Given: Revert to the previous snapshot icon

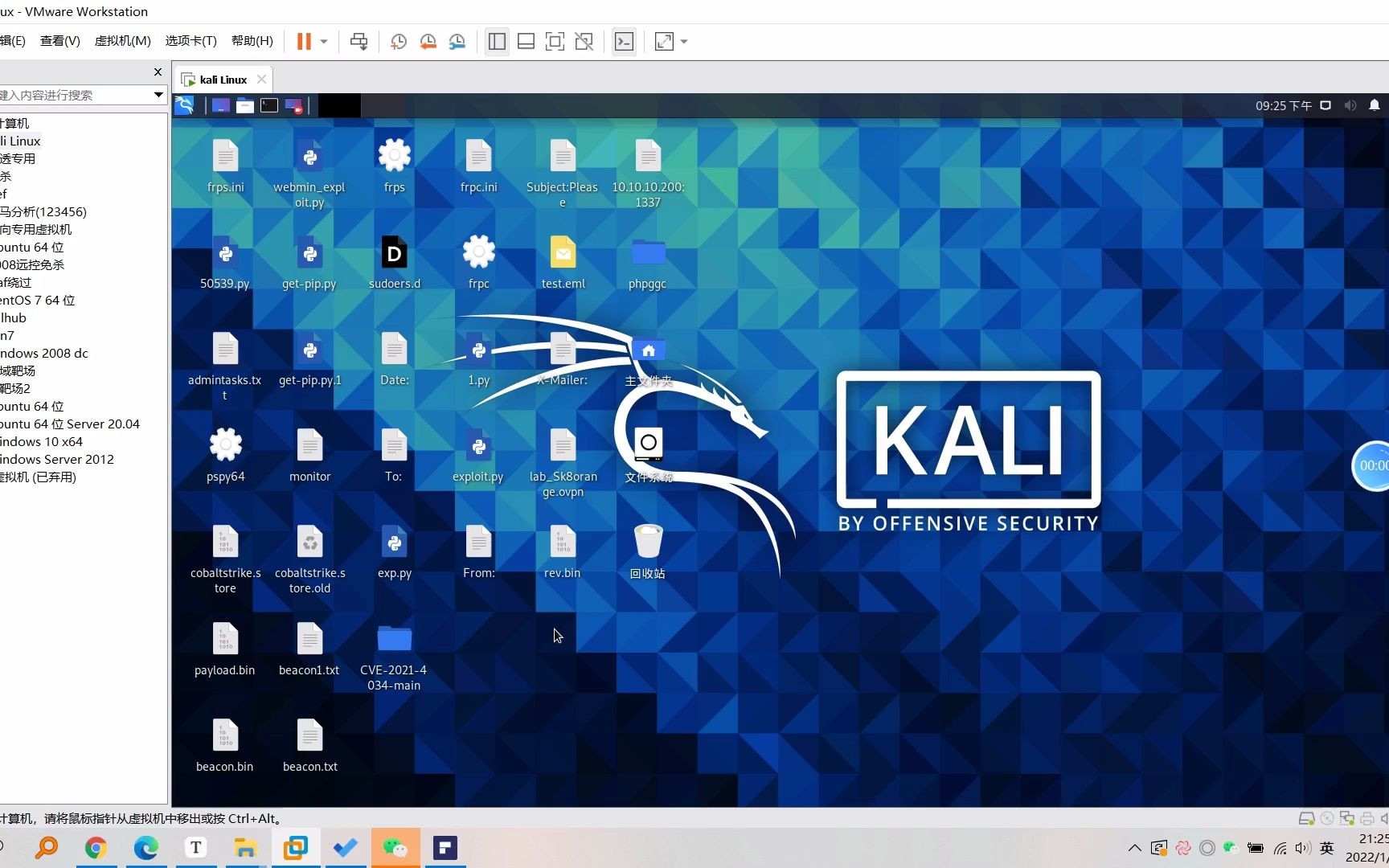Looking at the screenshot, I should 428,41.
